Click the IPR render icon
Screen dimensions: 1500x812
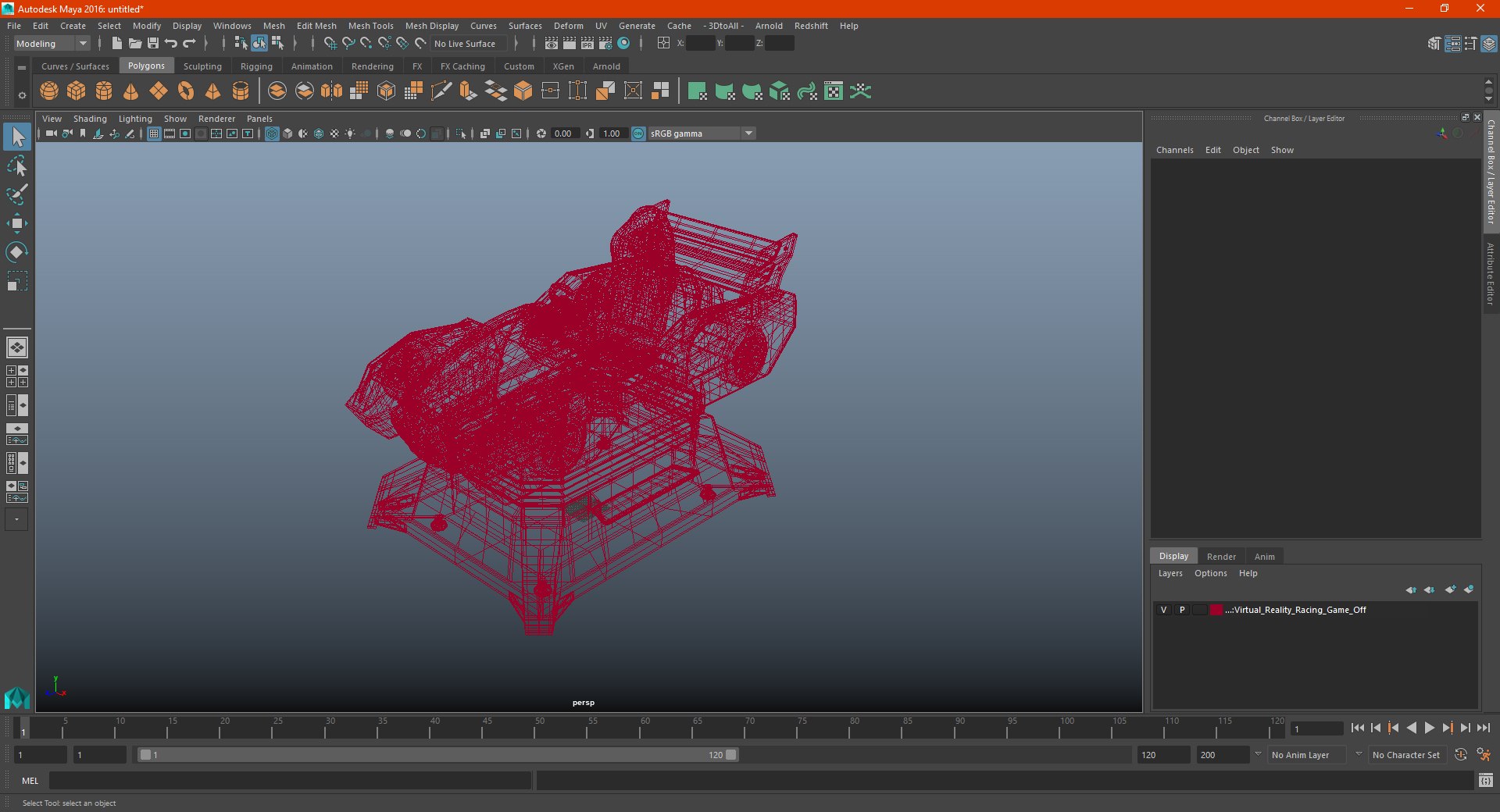point(587,44)
